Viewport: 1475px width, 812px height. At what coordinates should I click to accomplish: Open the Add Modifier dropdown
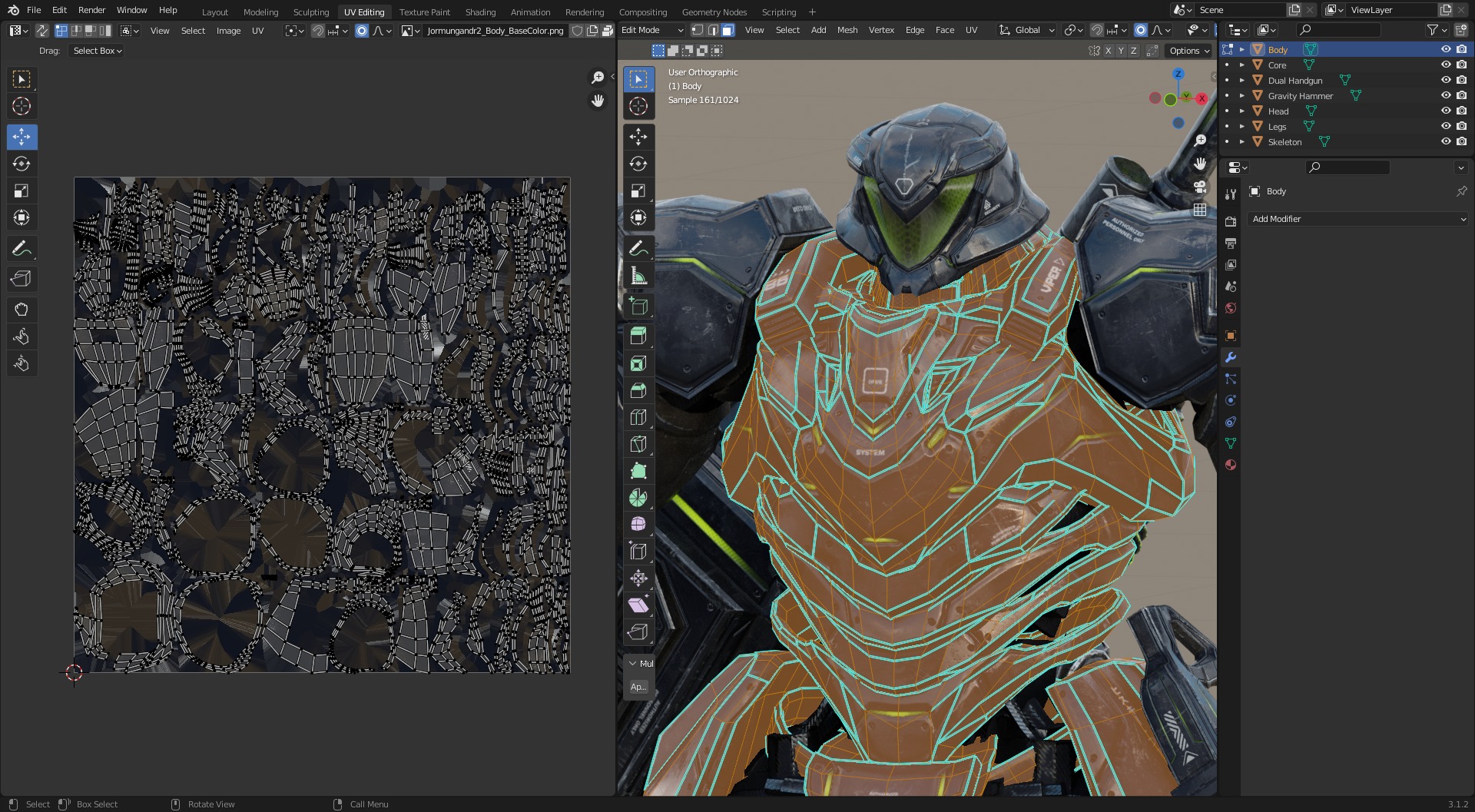pyautogui.click(x=1357, y=219)
